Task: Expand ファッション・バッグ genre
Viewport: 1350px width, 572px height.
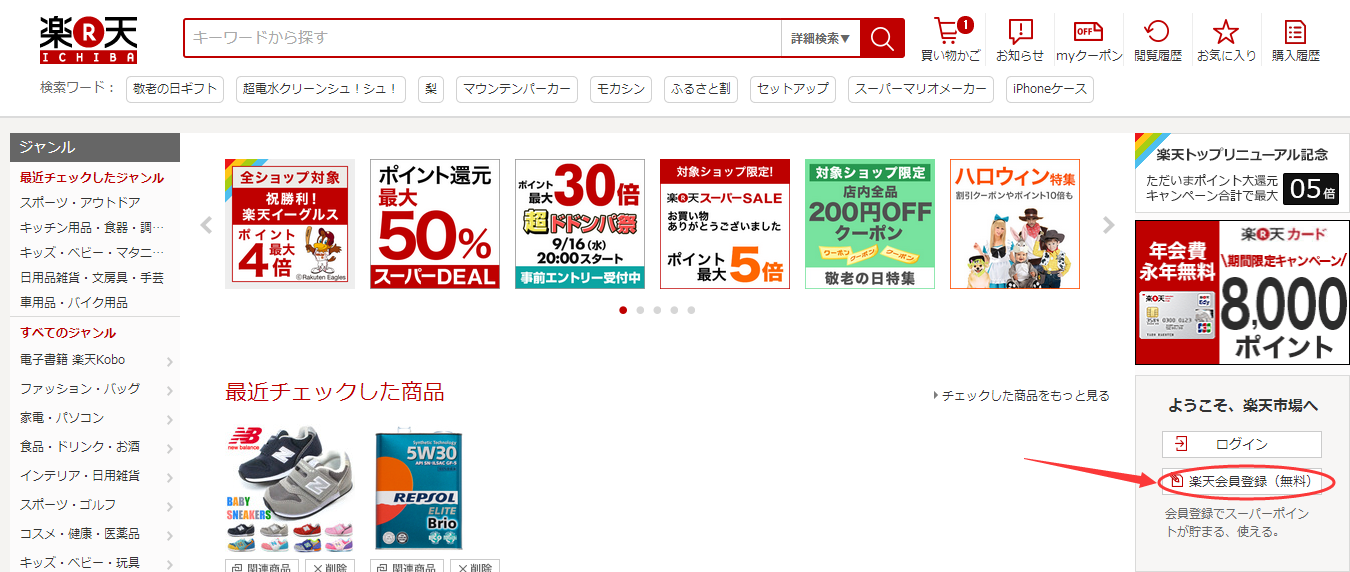Action: (x=95, y=389)
